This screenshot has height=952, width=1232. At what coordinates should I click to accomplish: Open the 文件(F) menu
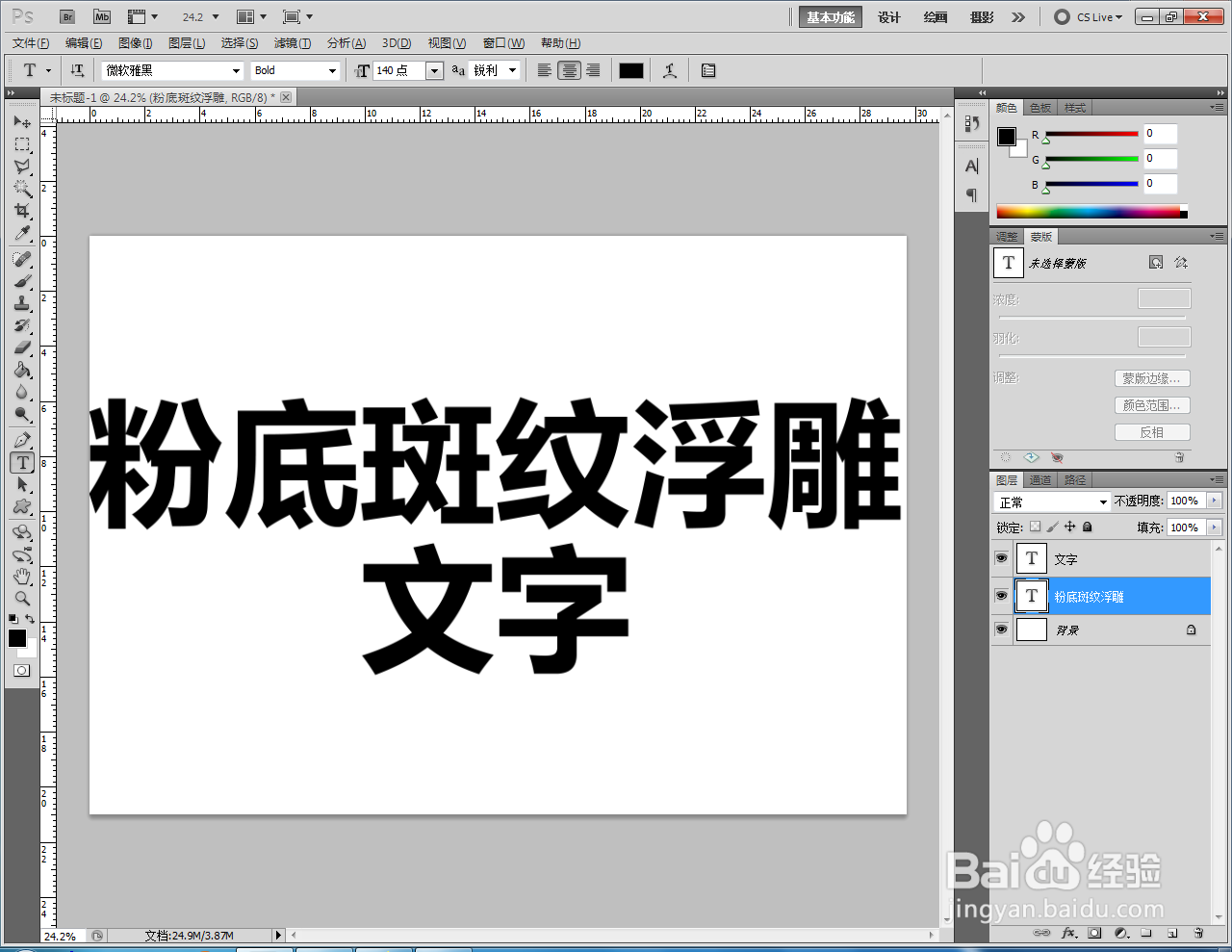pos(31,43)
